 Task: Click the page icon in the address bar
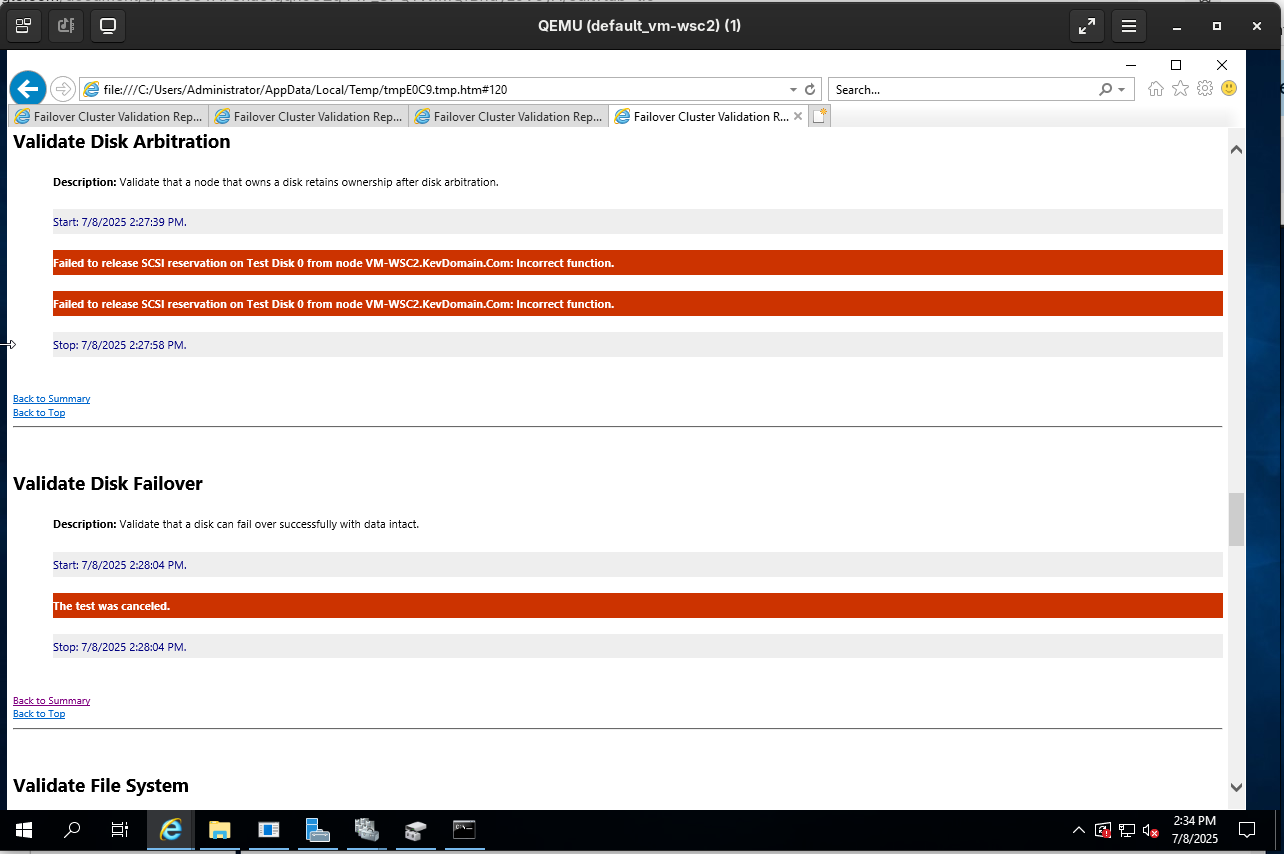(x=92, y=89)
